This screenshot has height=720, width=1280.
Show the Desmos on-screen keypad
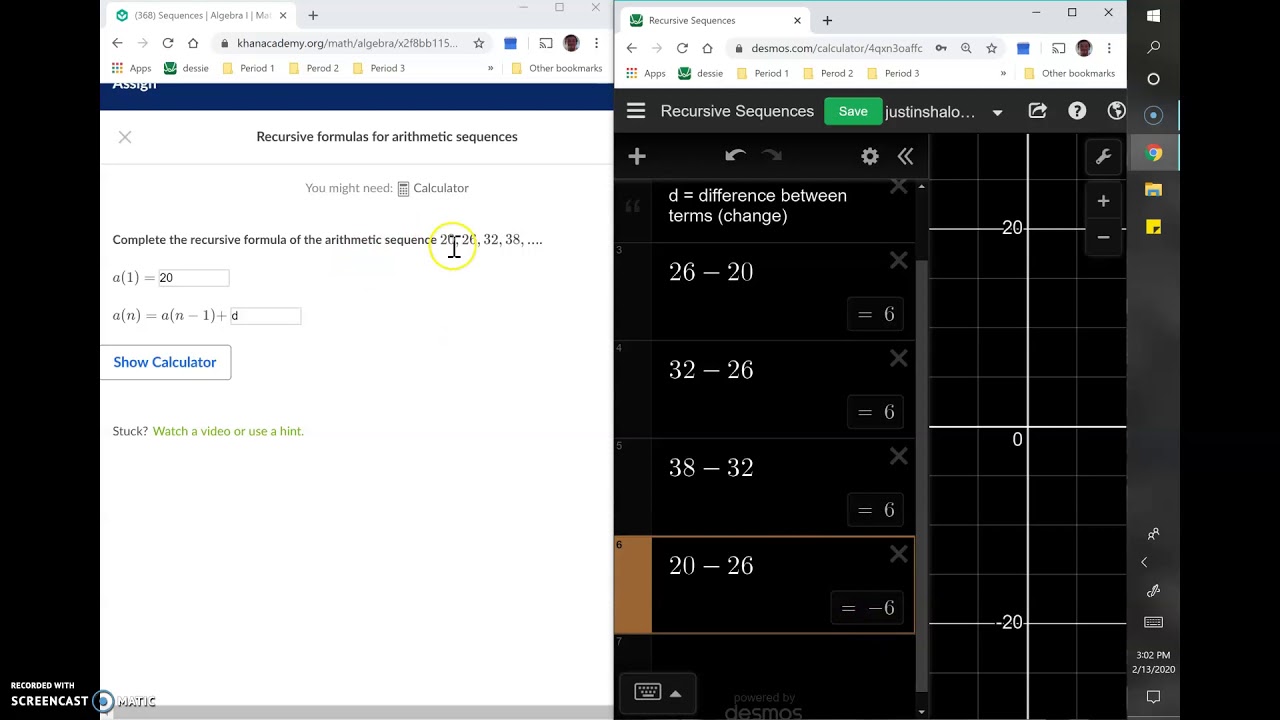[x=647, y=692]
